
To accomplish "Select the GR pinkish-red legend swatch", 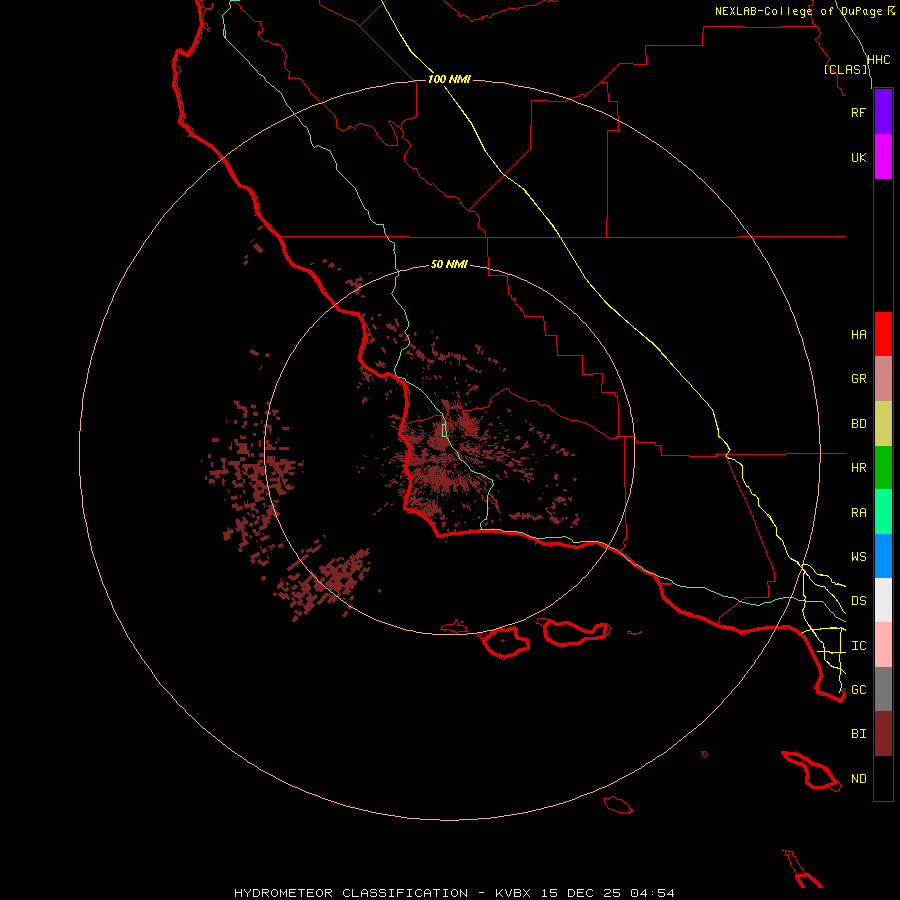I will (x=883, y=379).
